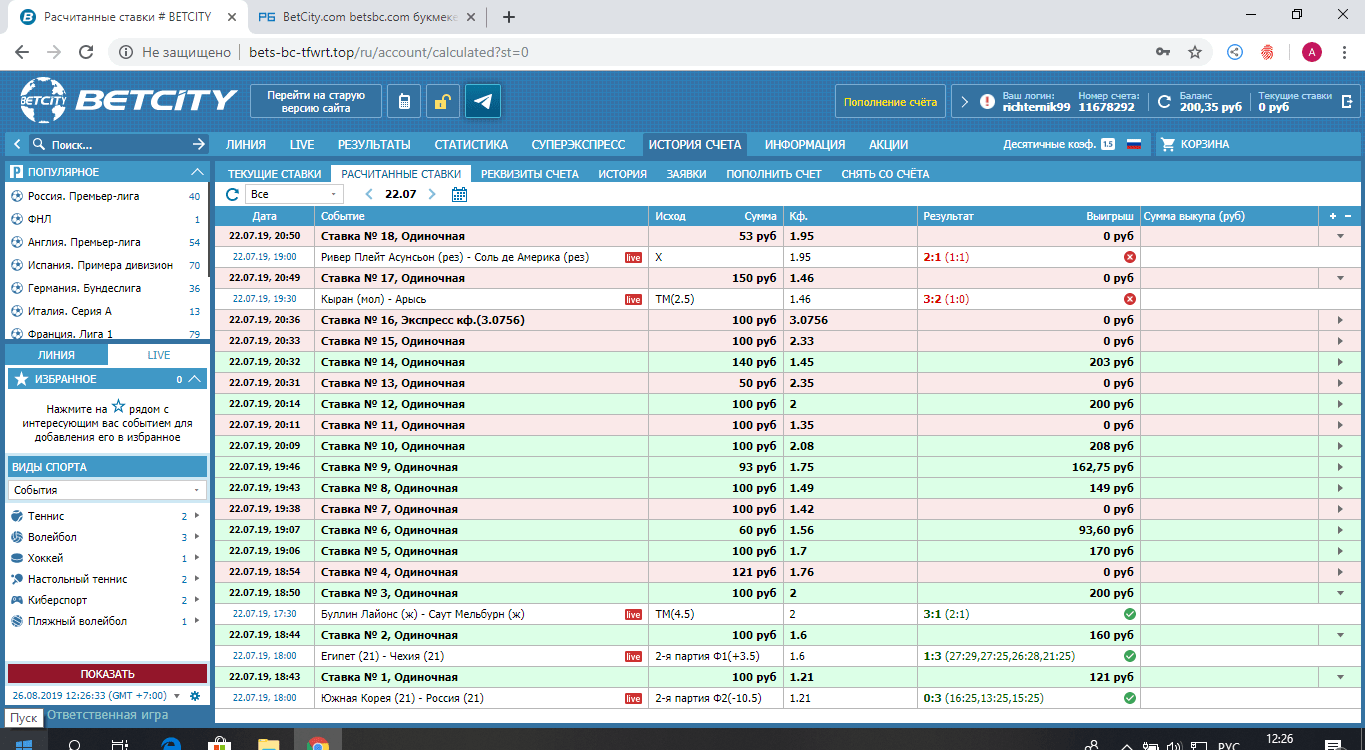This screenshot has height=750, width=1365.
Task: Refresh the calculated bets list
Action: (232, 194)
